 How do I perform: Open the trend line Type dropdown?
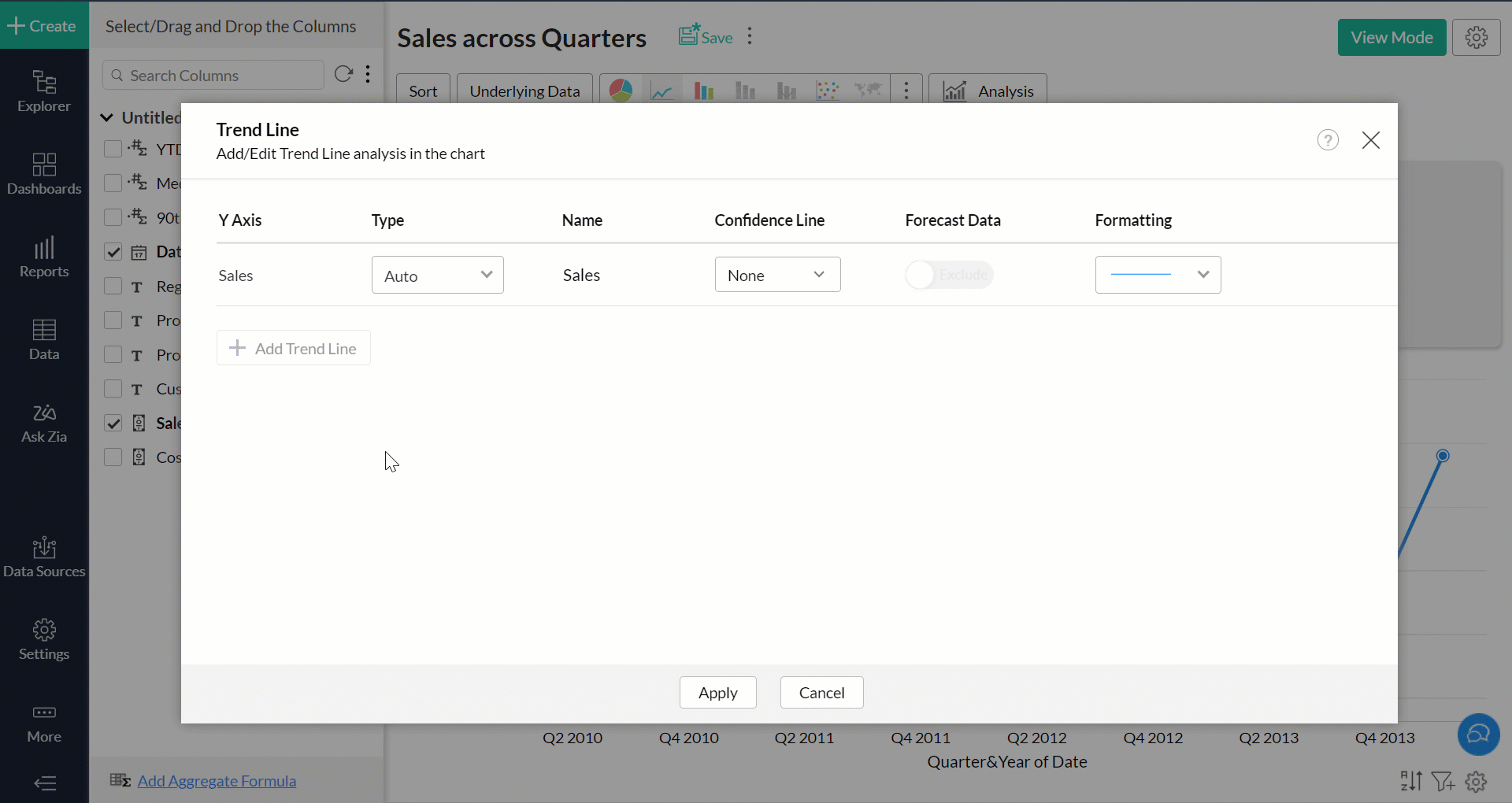(x=437, y=276)
